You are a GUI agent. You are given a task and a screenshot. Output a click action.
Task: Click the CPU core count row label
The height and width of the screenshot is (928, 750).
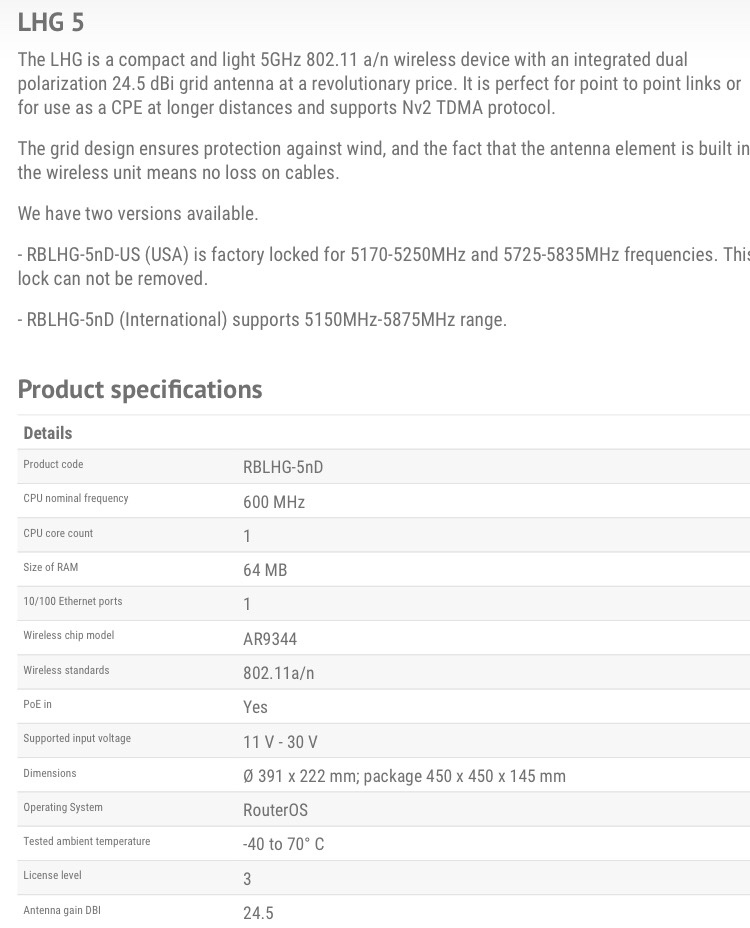[x=58, y=533]
